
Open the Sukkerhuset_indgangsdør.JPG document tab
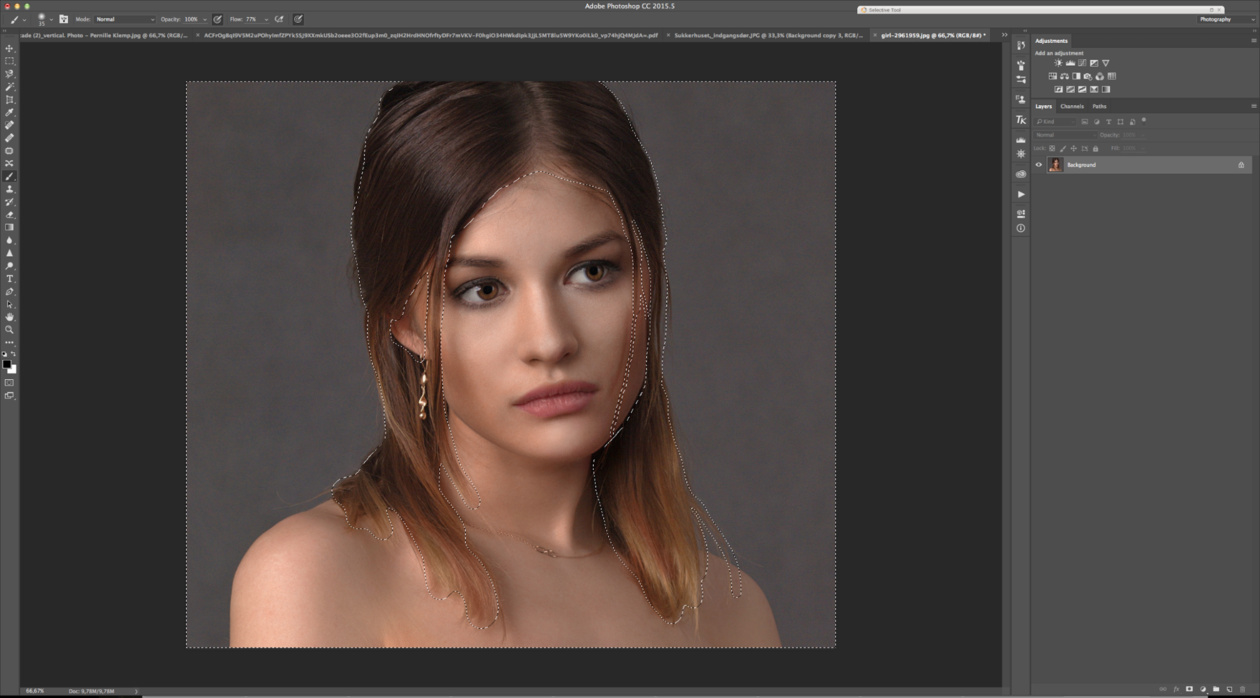click(x=767, y=35)
